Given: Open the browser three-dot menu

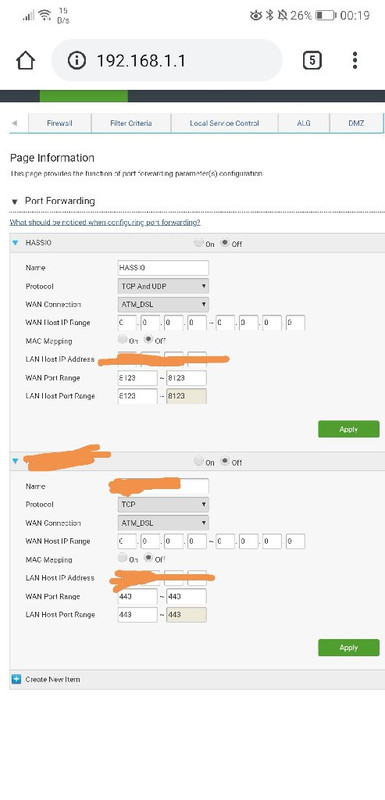Looking at the screenshot, I should click(x=355, y=60).
